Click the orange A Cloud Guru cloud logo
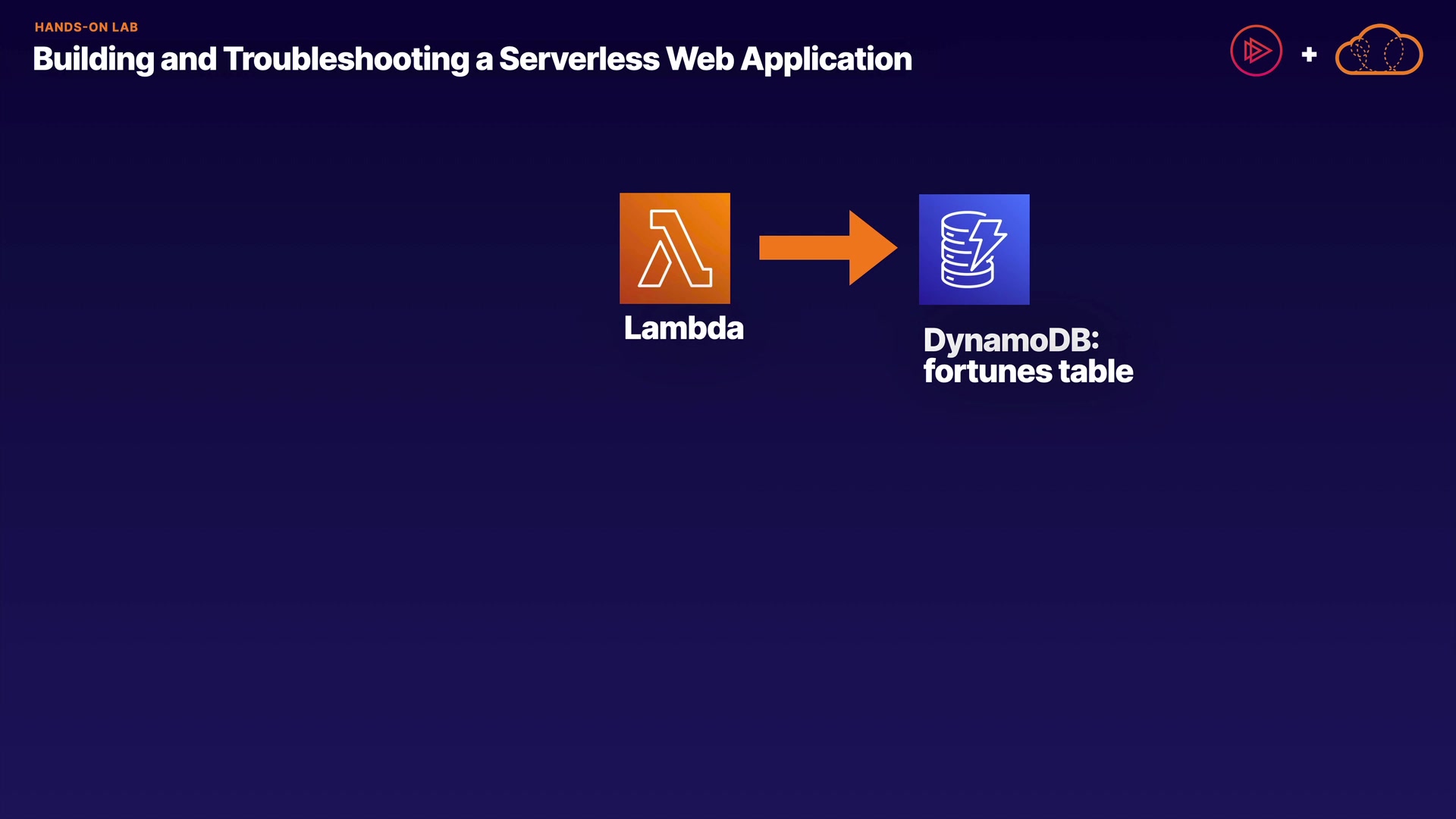1456x819 pixels. 1378,51
